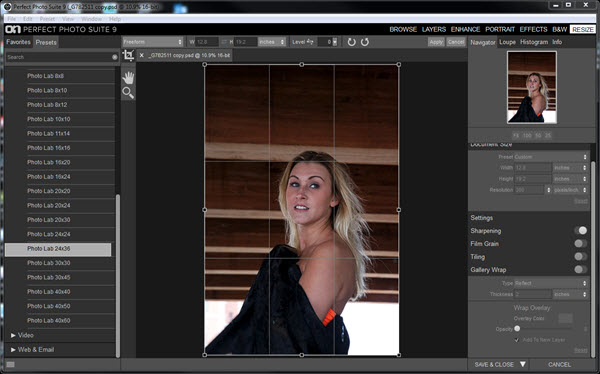The height and width of the screenshot is (374, 600).
Task: Toggle the Sharpening switch
Action: pos(580,230)
